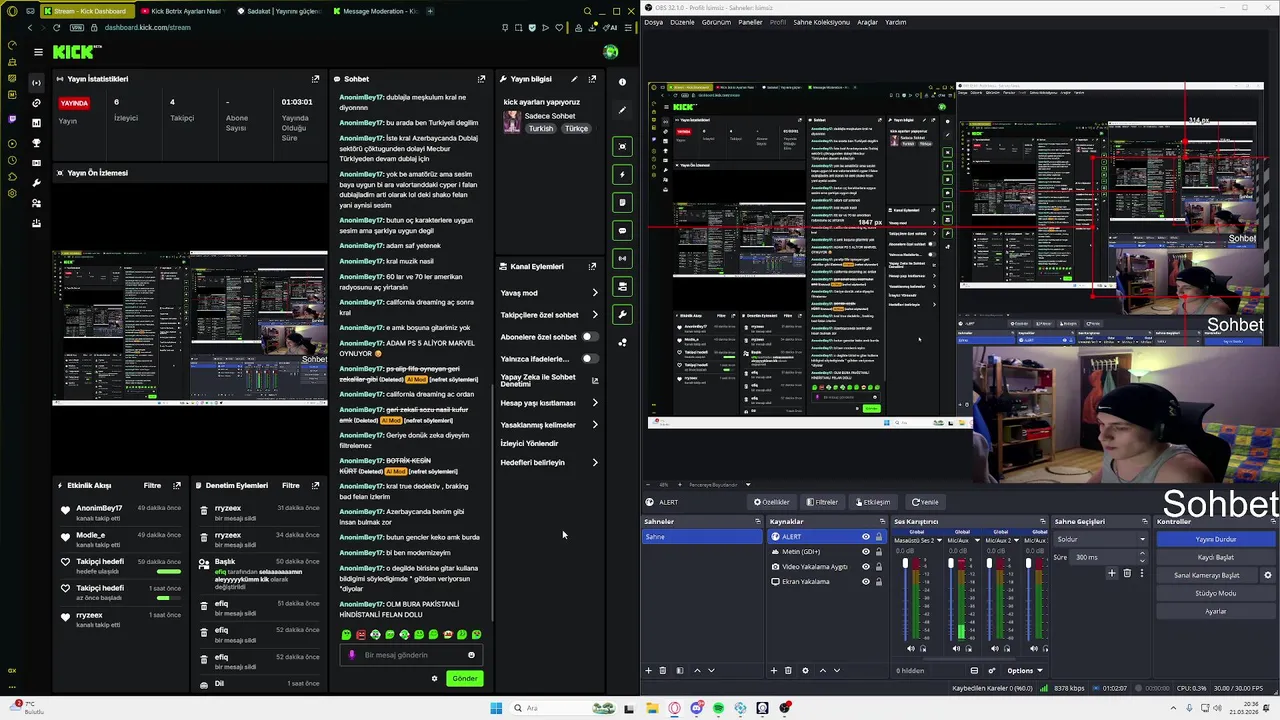This screenshot has width=1280, height=720.
Task: Open the audio mixer Options dropdown
Action: point(1025,671)
